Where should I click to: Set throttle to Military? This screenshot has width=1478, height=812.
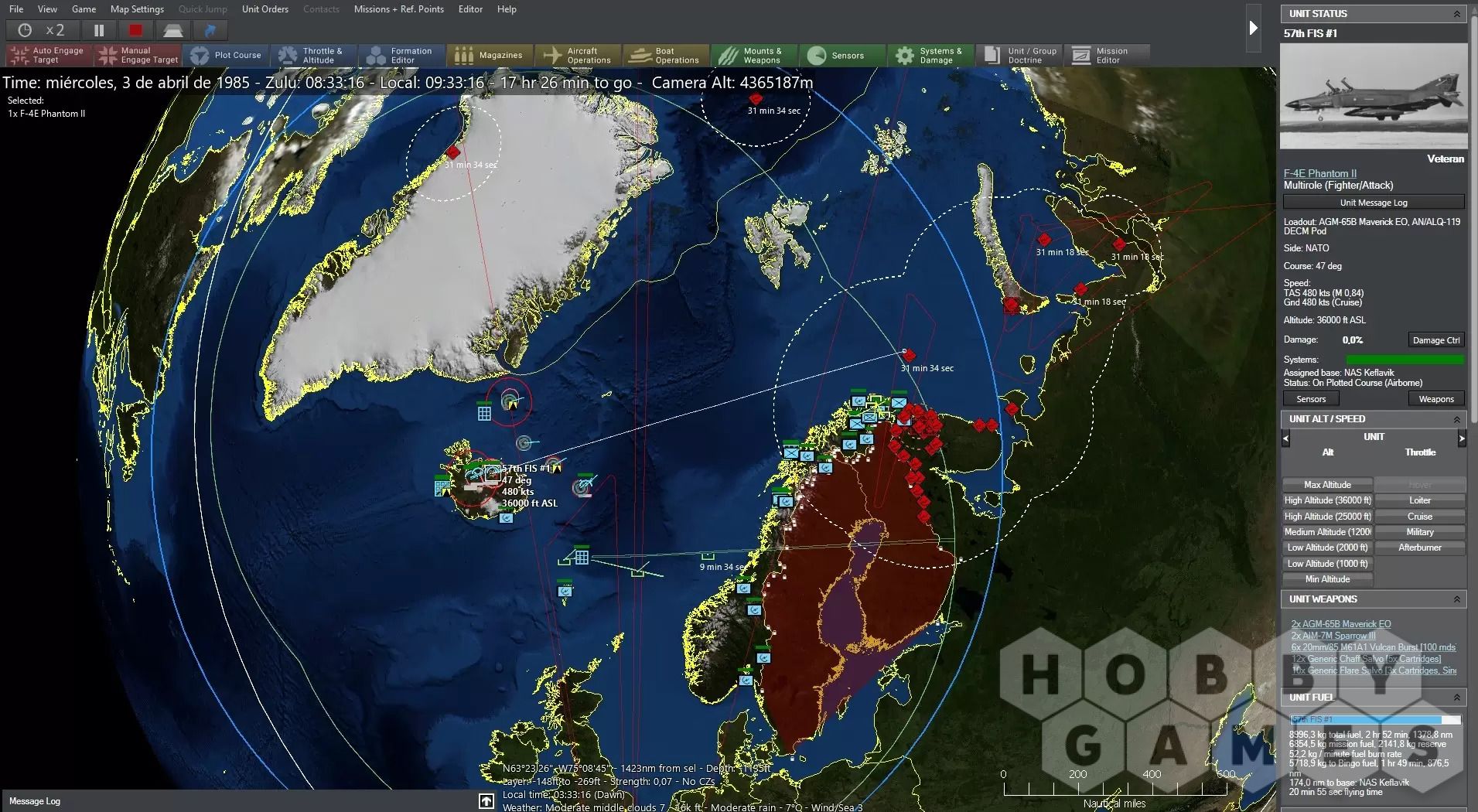click(x=1420, y=532)
